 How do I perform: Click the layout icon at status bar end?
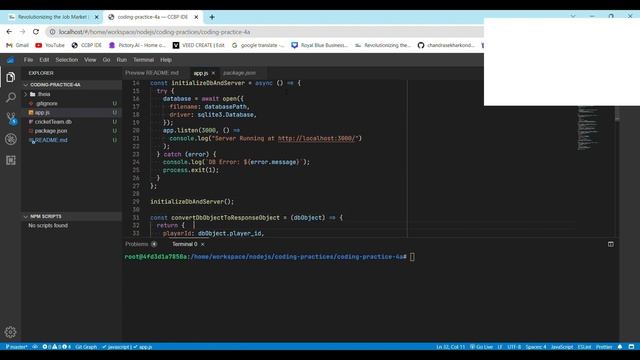coord(631,347)
